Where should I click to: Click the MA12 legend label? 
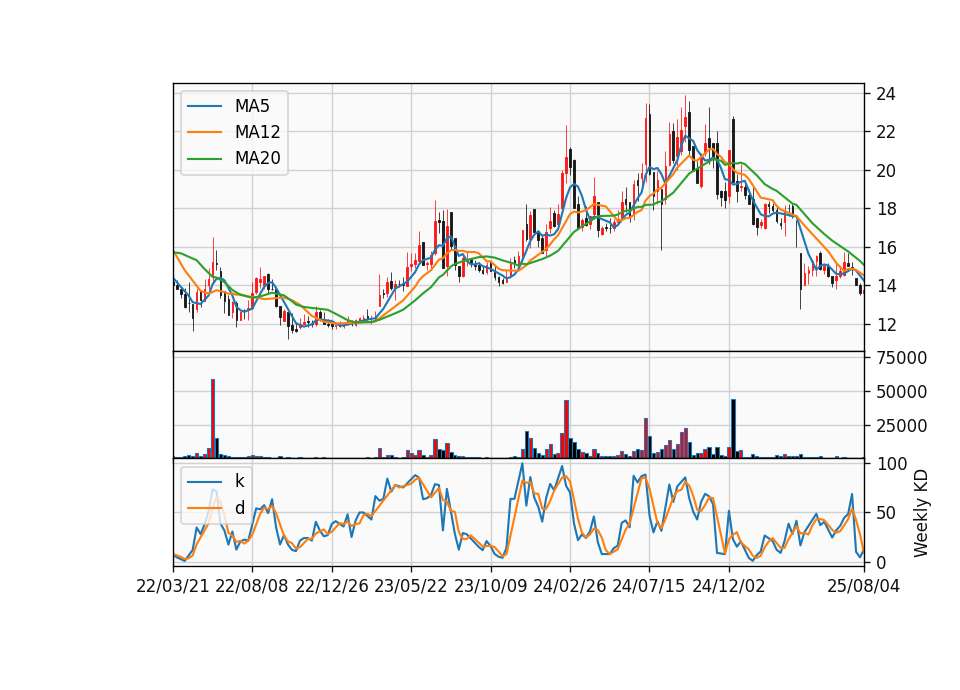click(257, 132)
